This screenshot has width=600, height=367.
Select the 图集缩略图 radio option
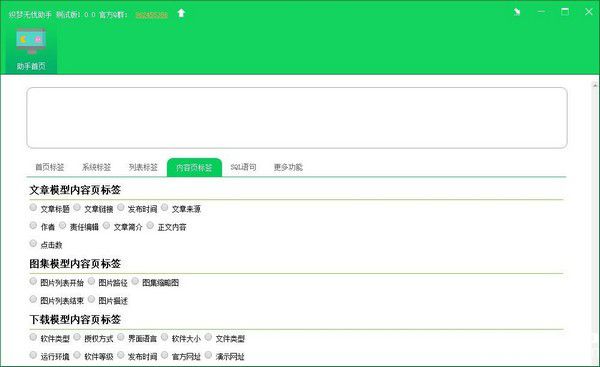[x=135, y=281]
